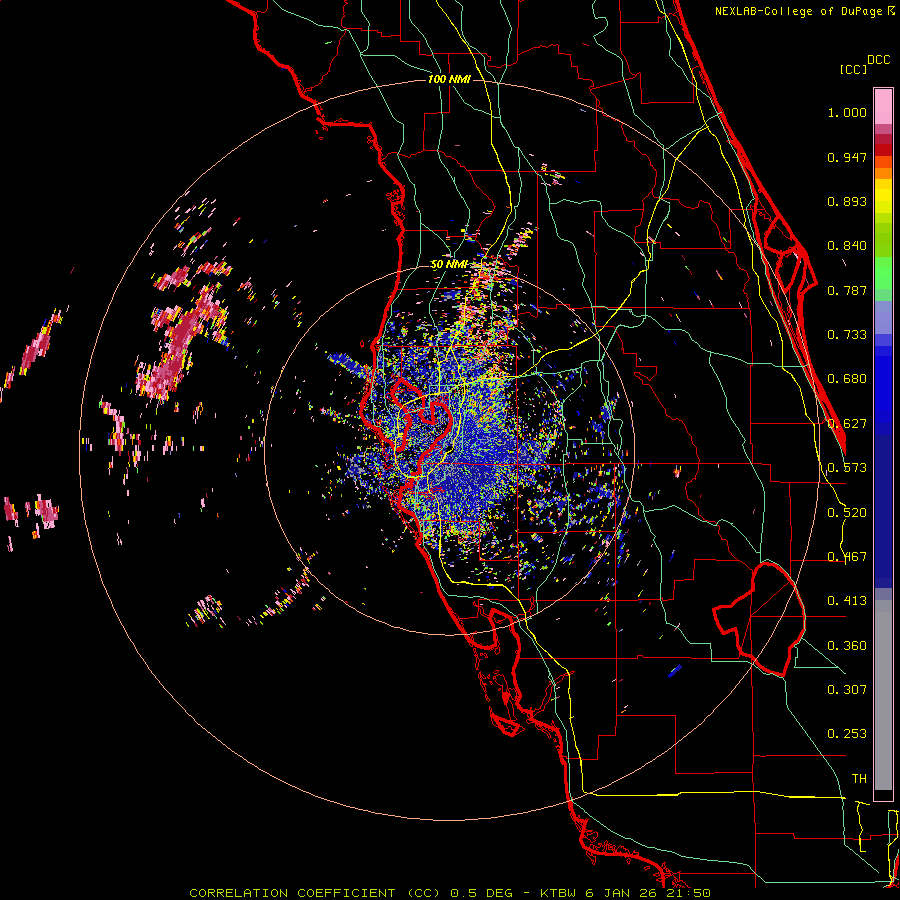Select the 0.680 scale value
The width and height of the screenshot is (900, 900).
click(x=847, y=379)
